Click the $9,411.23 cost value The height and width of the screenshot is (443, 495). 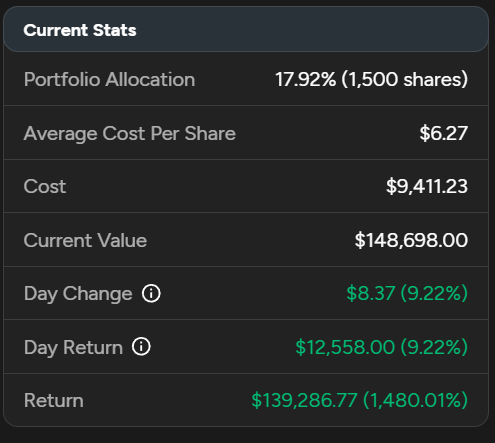(x=427, y=186)
